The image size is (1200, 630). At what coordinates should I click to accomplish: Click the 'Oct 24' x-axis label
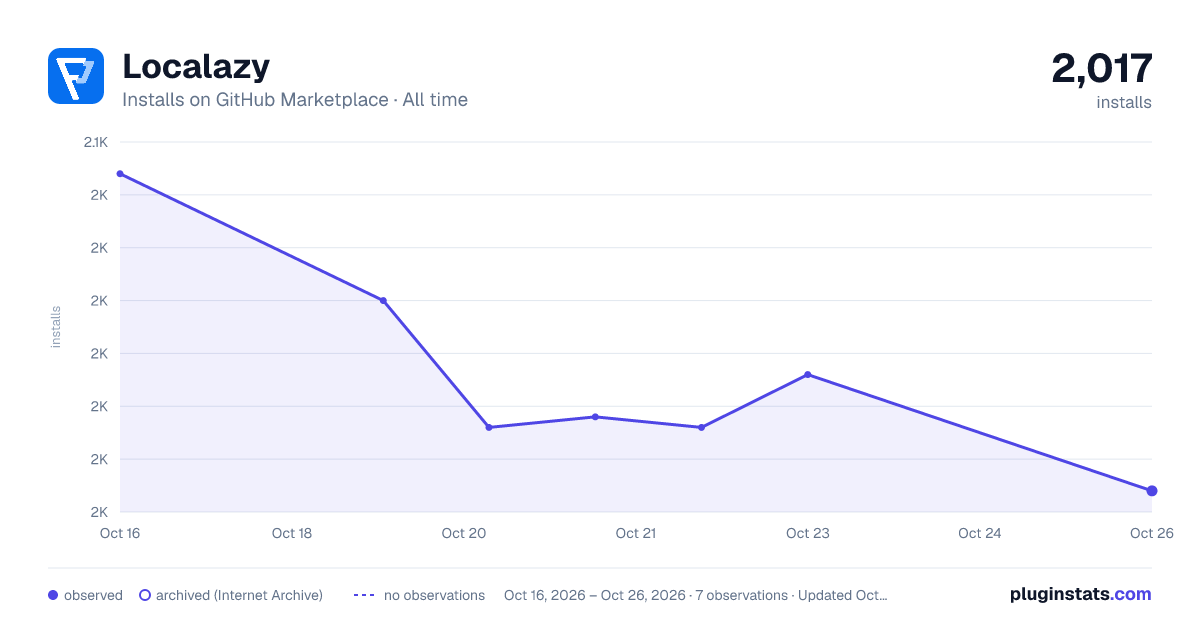tap(980, 533)
